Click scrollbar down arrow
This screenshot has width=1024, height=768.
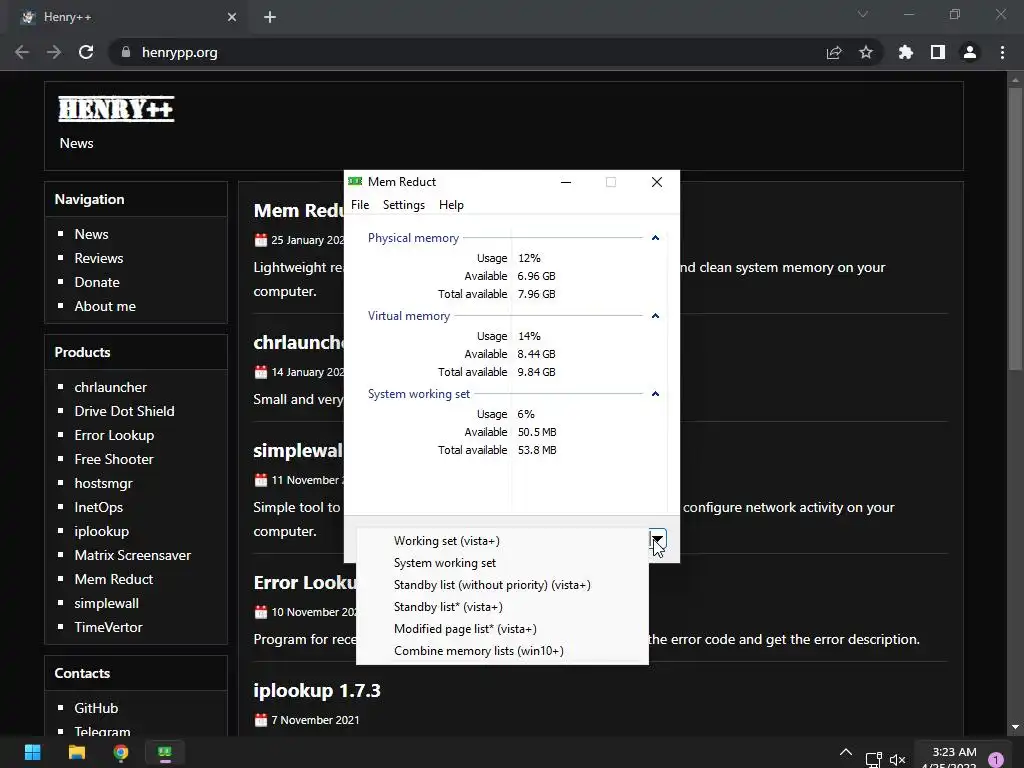tap(1015, 727)
